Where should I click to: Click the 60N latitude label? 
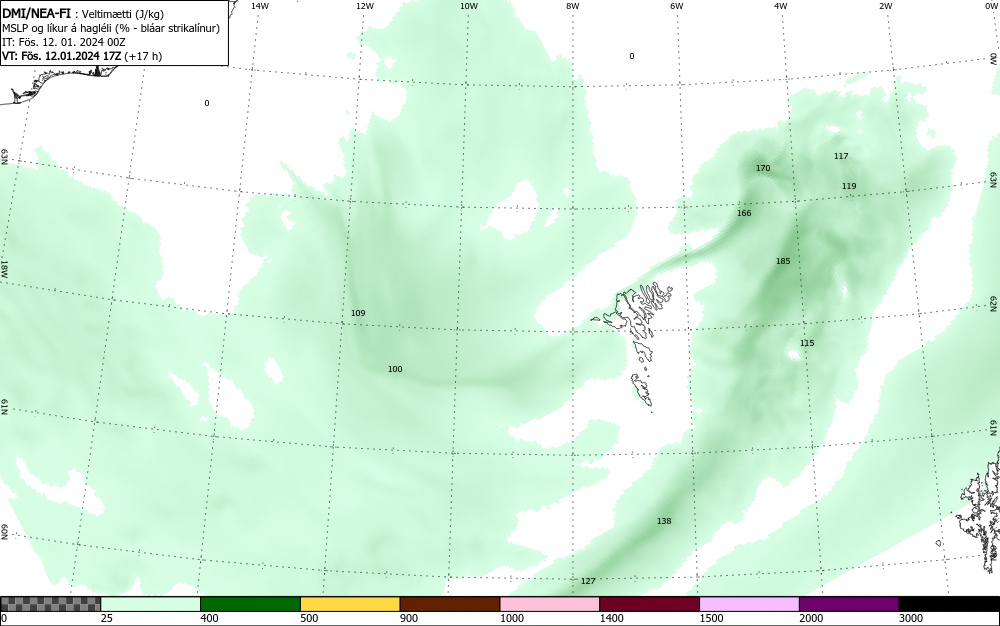pos(4,532)
